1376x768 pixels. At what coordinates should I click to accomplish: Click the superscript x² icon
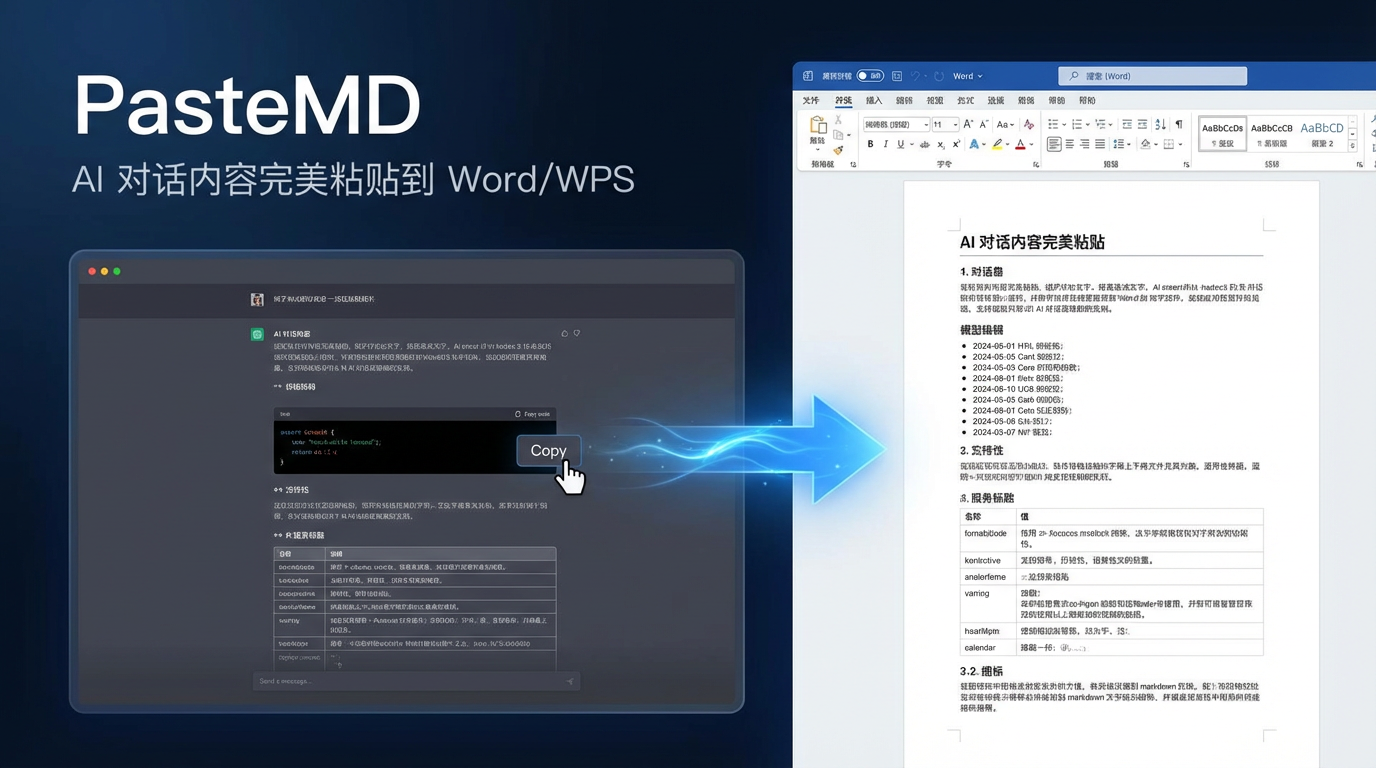pyautogui.click(x=956, y=145)
